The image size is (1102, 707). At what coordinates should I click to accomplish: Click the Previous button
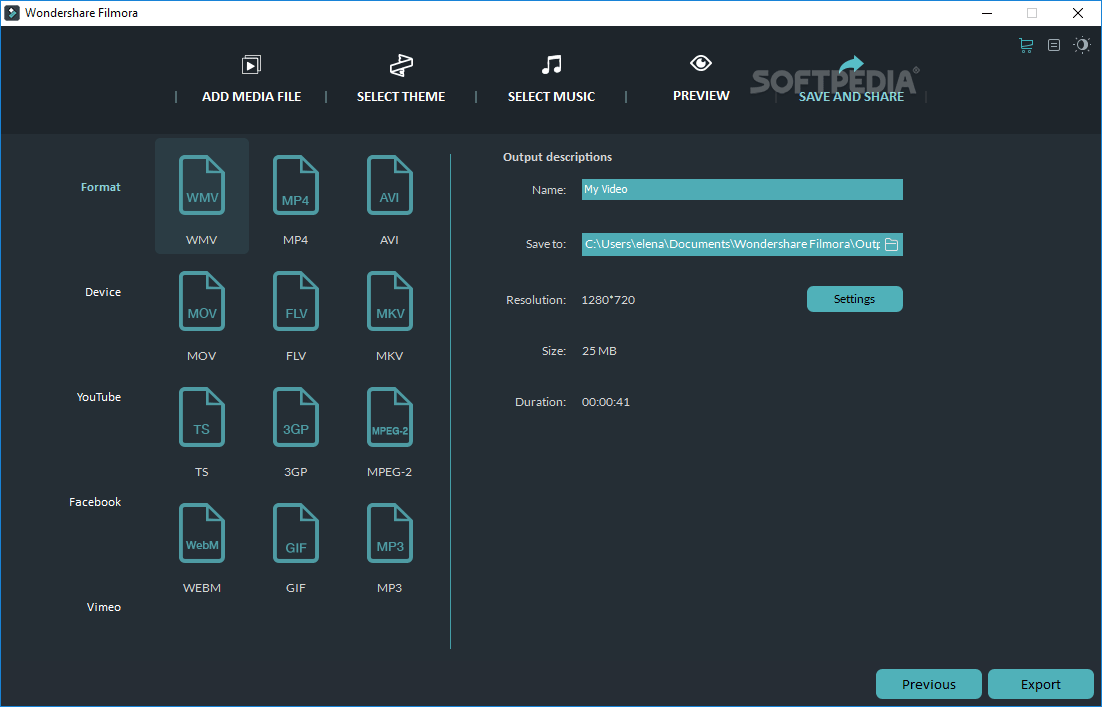click(x=928, y=684)
